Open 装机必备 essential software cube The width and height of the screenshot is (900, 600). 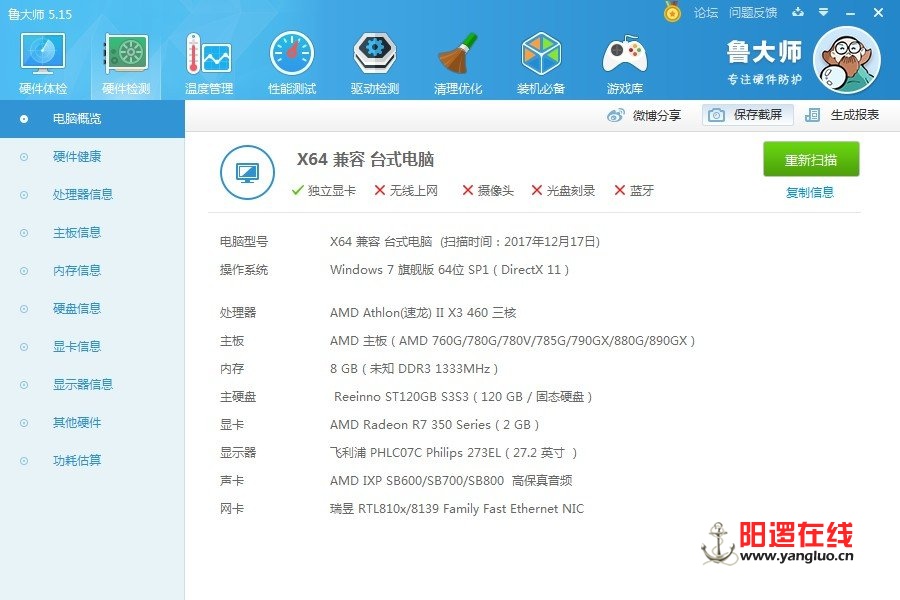coord(541,63)
